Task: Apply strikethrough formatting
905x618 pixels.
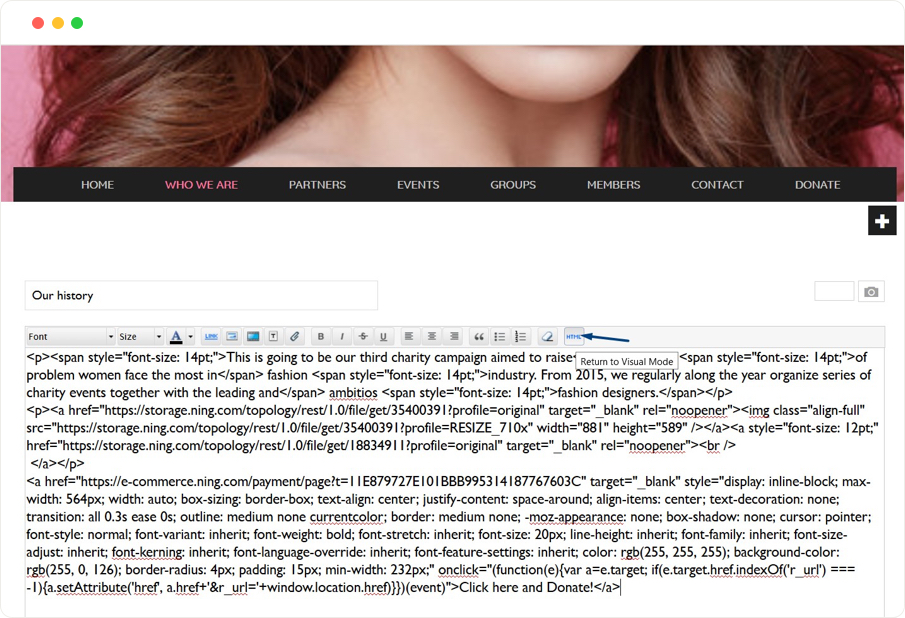Action: [362, 336]
